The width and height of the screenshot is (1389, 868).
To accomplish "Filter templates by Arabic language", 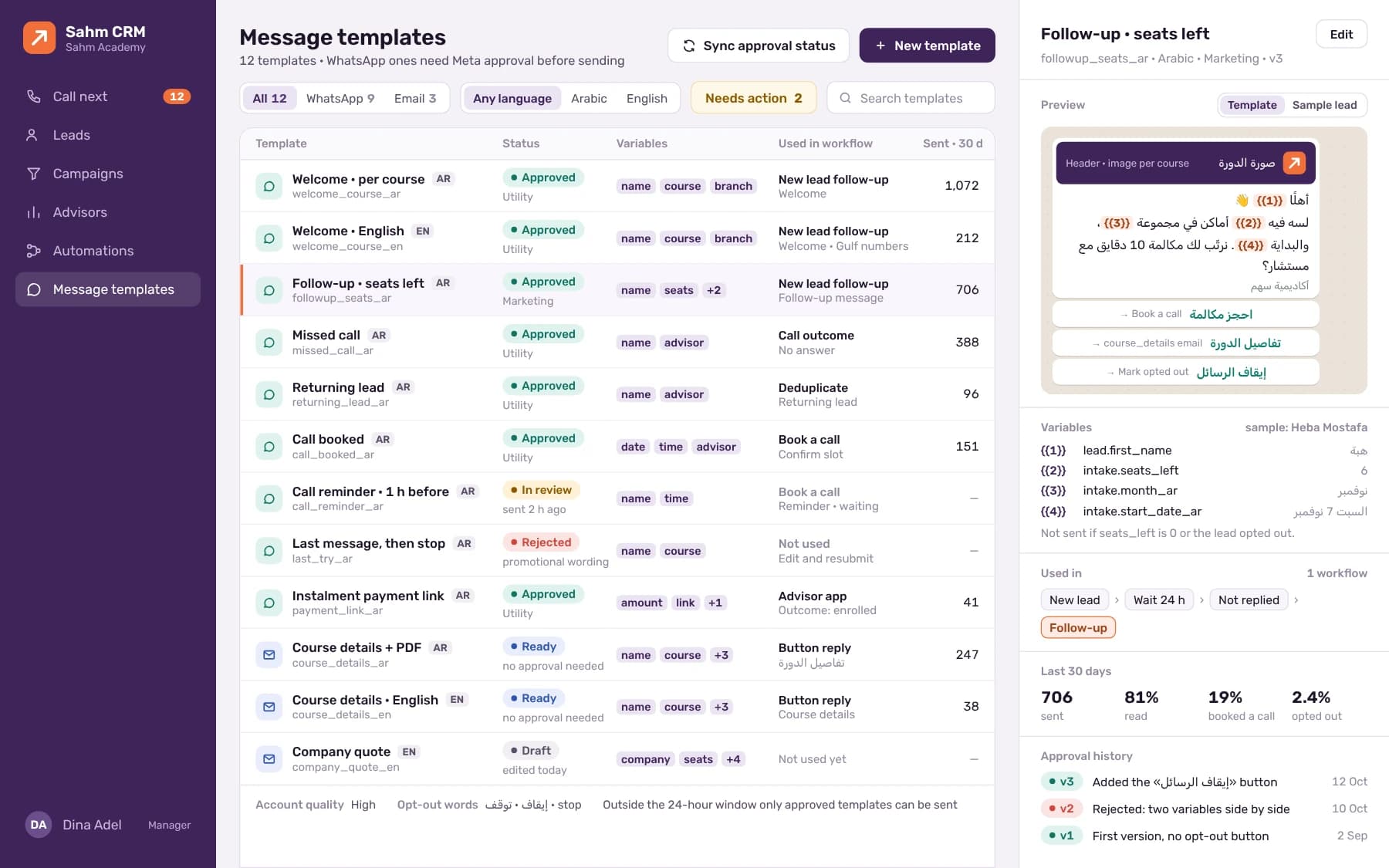I will tap(589, 98).
